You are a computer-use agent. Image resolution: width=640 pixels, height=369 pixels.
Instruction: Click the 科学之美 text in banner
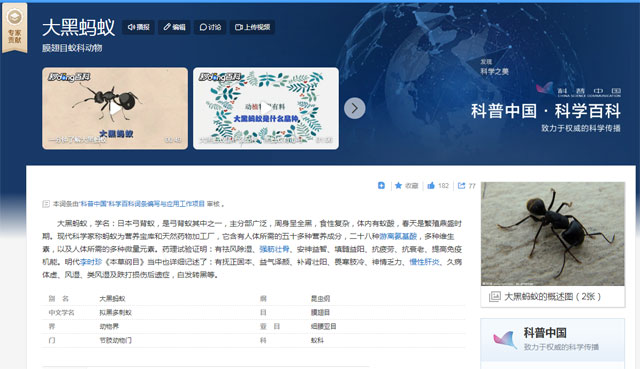[x=494, y=71]
